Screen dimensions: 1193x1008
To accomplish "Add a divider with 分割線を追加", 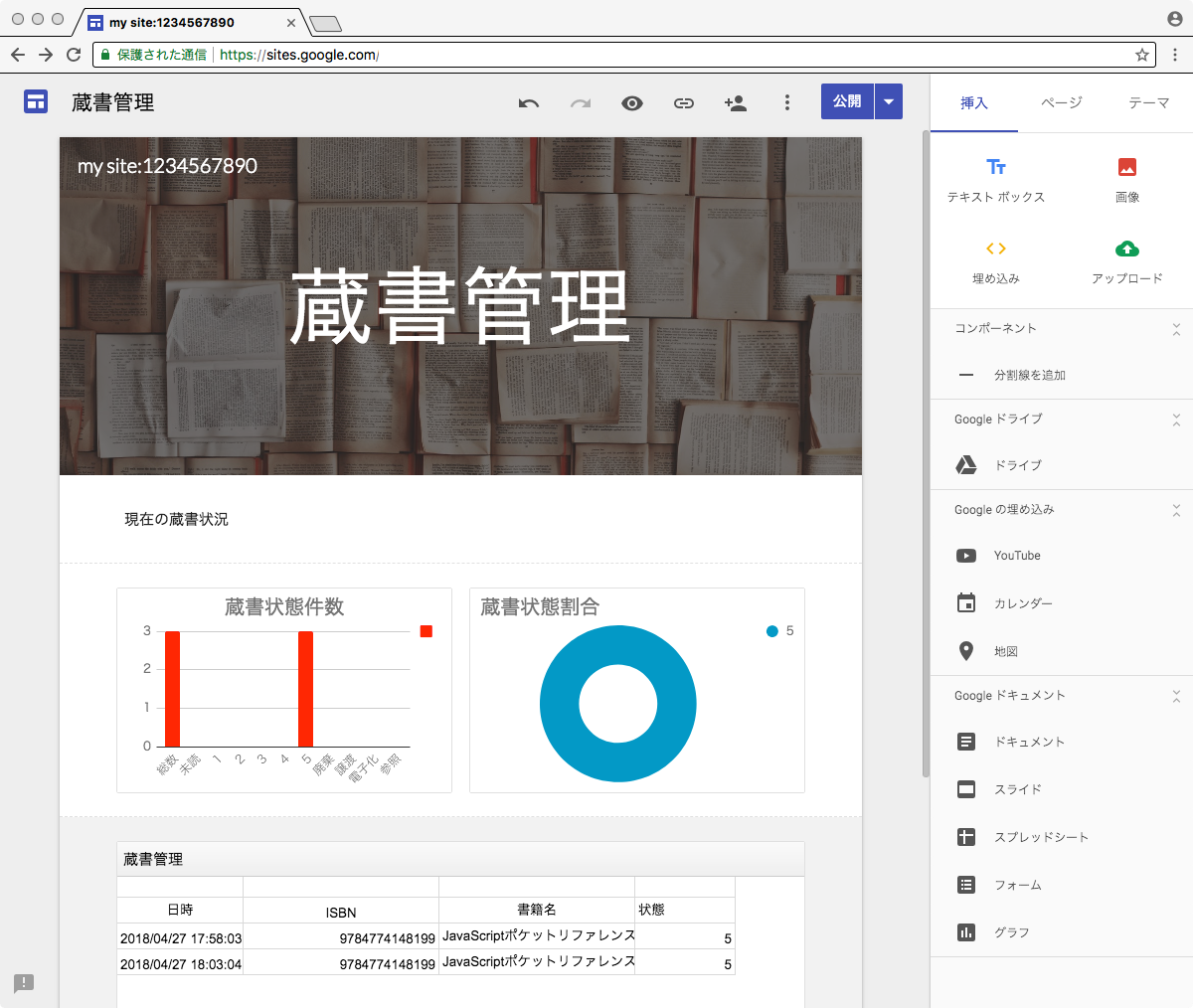I will pyautogui.click(x=1029, y=376).
